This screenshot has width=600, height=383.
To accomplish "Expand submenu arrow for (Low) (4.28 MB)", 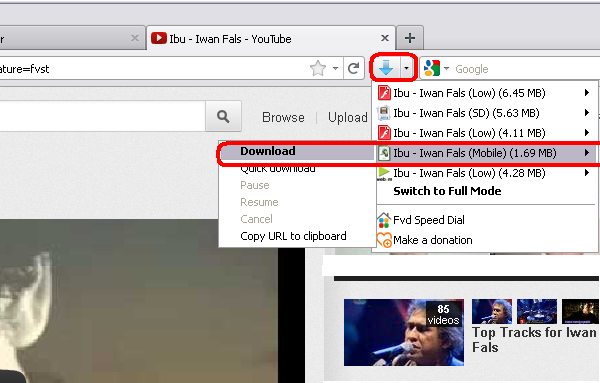I will click(587, 173).
